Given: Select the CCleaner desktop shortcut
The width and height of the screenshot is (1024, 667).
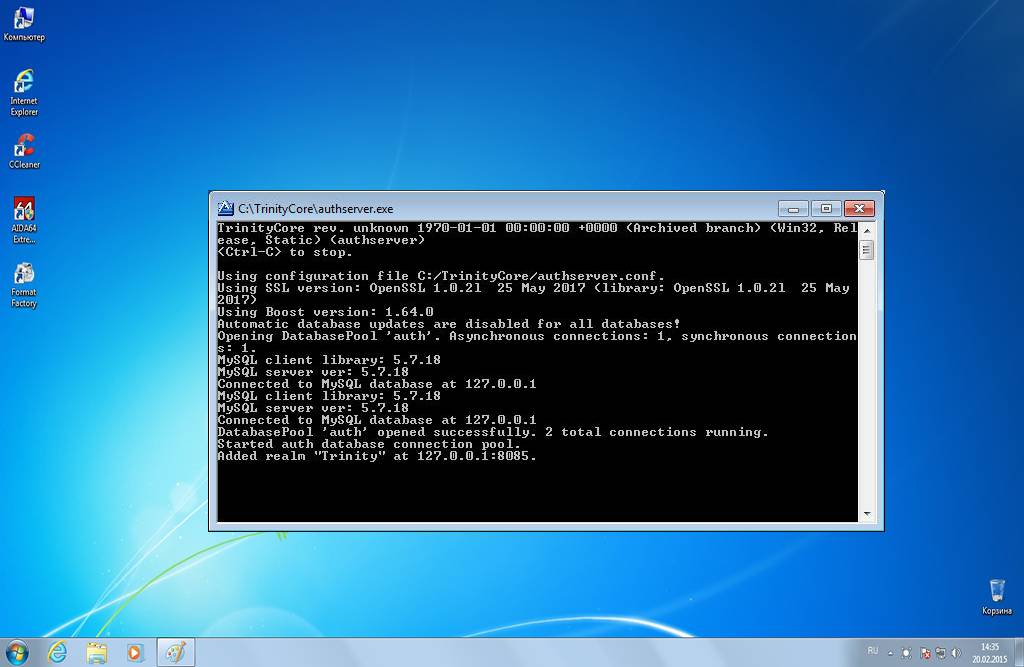Looking at the screenshot, I should point(24,147).
